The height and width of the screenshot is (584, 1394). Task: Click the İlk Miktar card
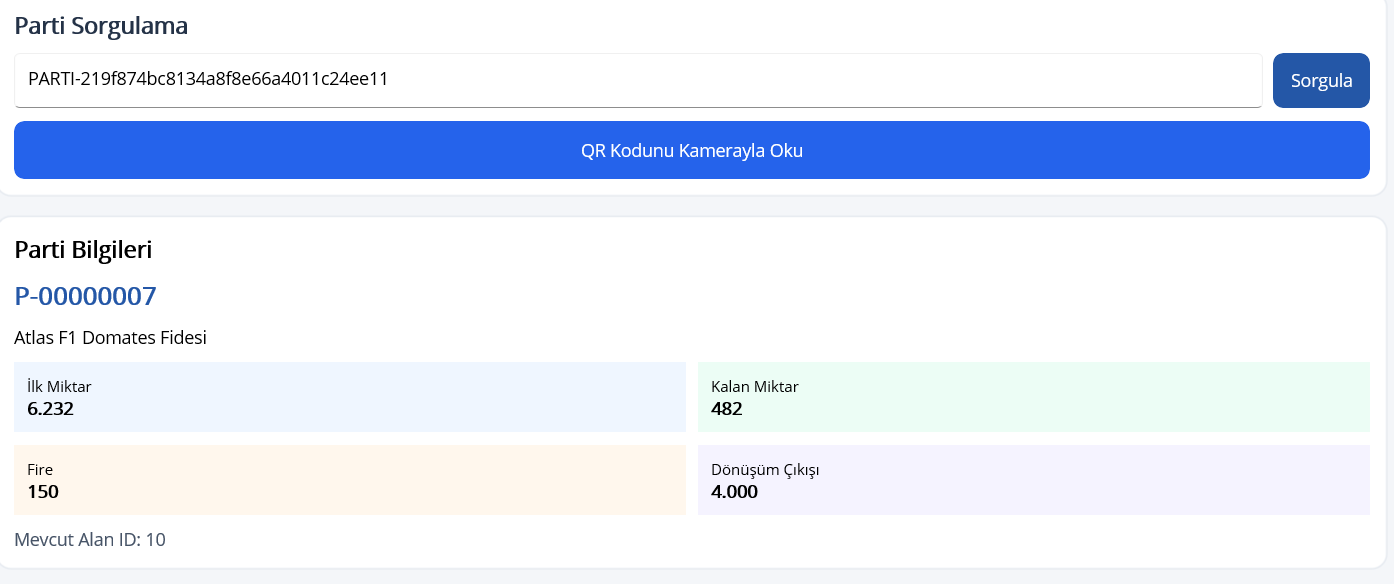pyautogui.click(x=350, y=397)
